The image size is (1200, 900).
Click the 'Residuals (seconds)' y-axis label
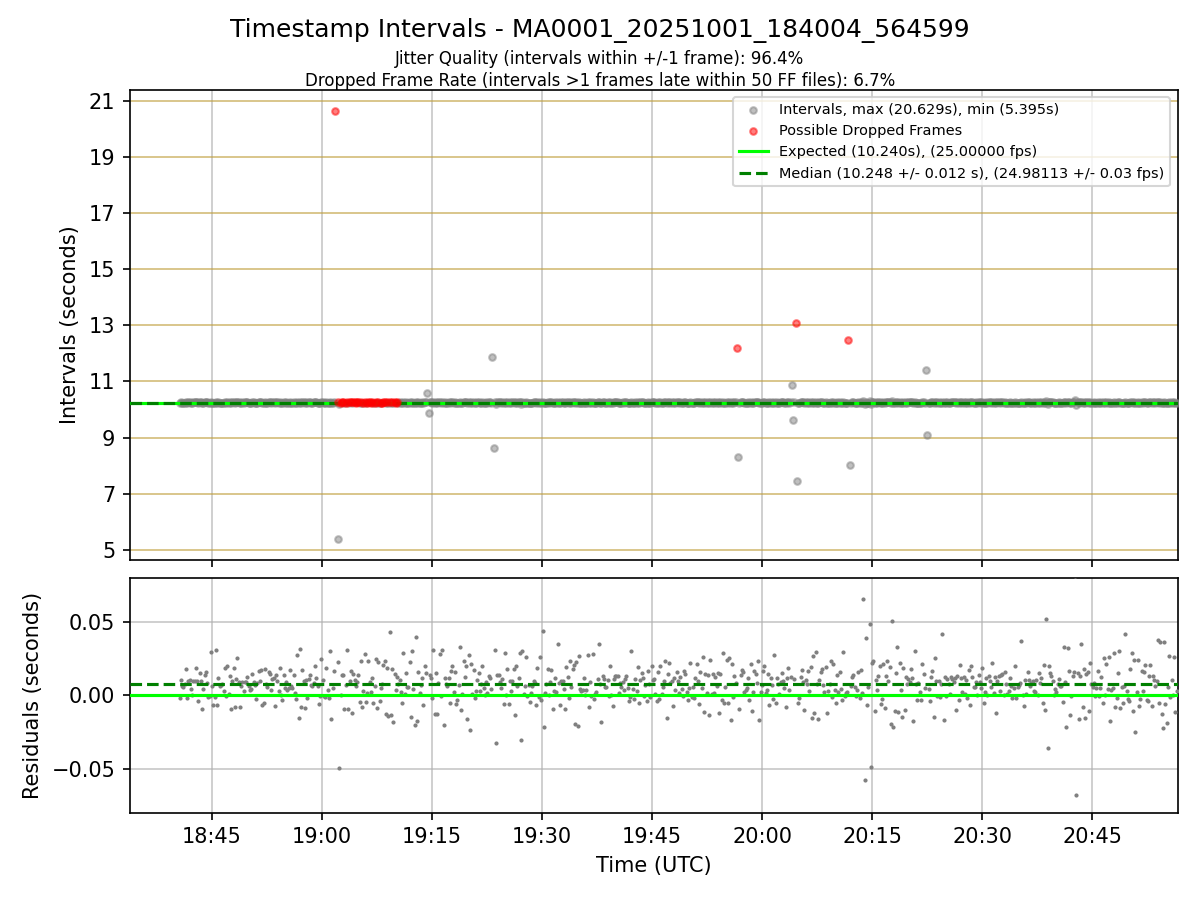32,696
